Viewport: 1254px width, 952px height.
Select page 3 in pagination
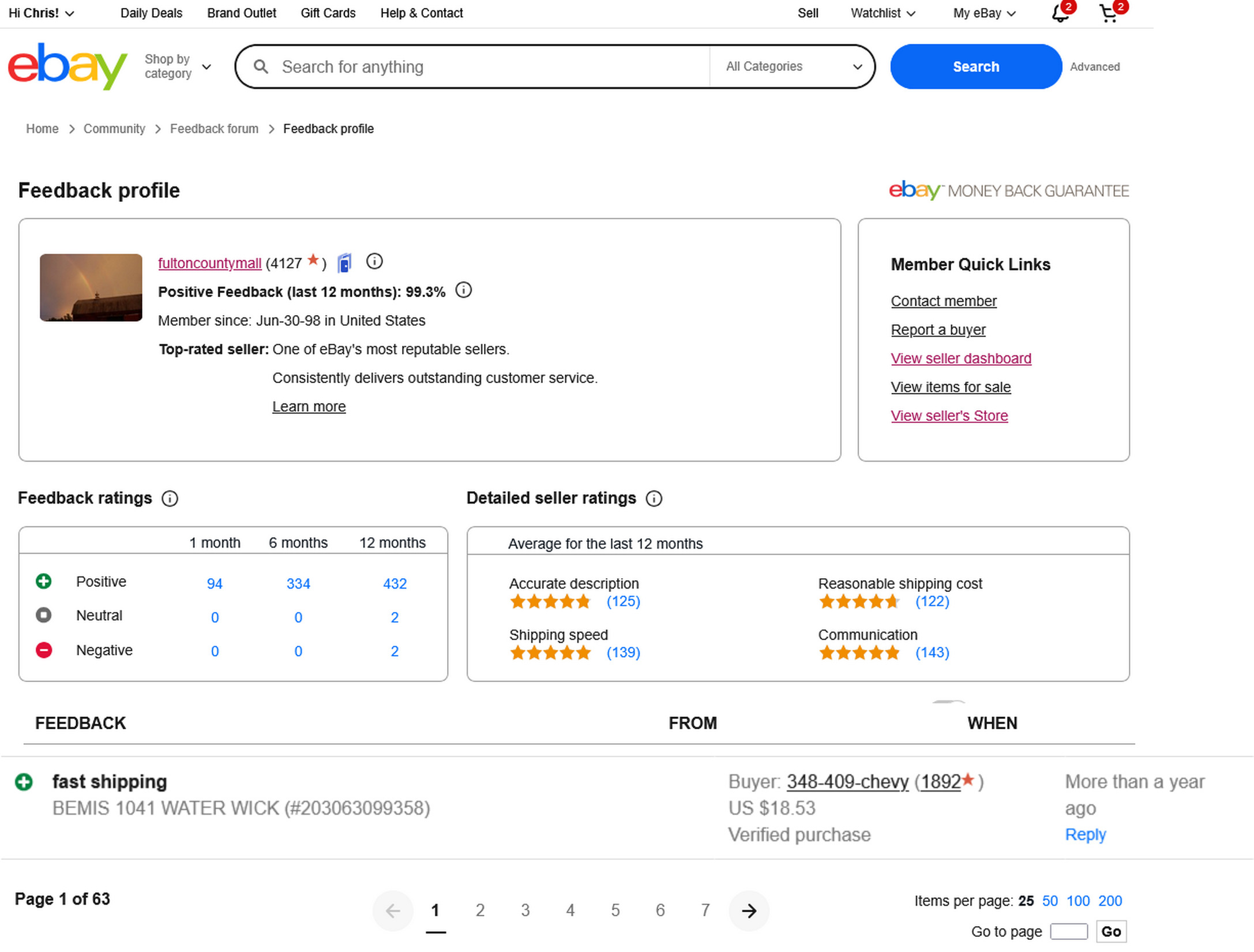525,910
